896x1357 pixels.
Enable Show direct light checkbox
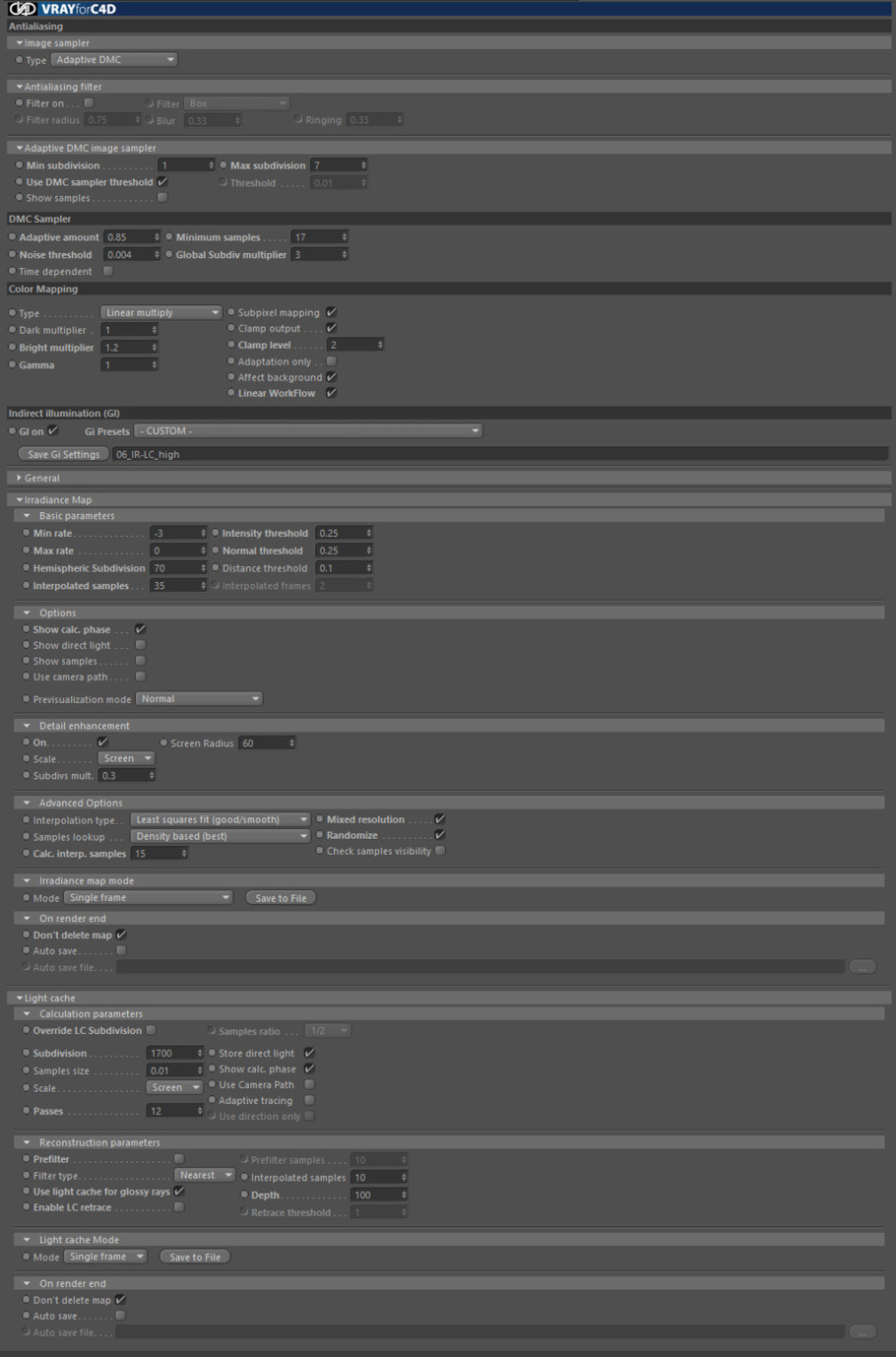pyautogui.click(x=141, y=645)
